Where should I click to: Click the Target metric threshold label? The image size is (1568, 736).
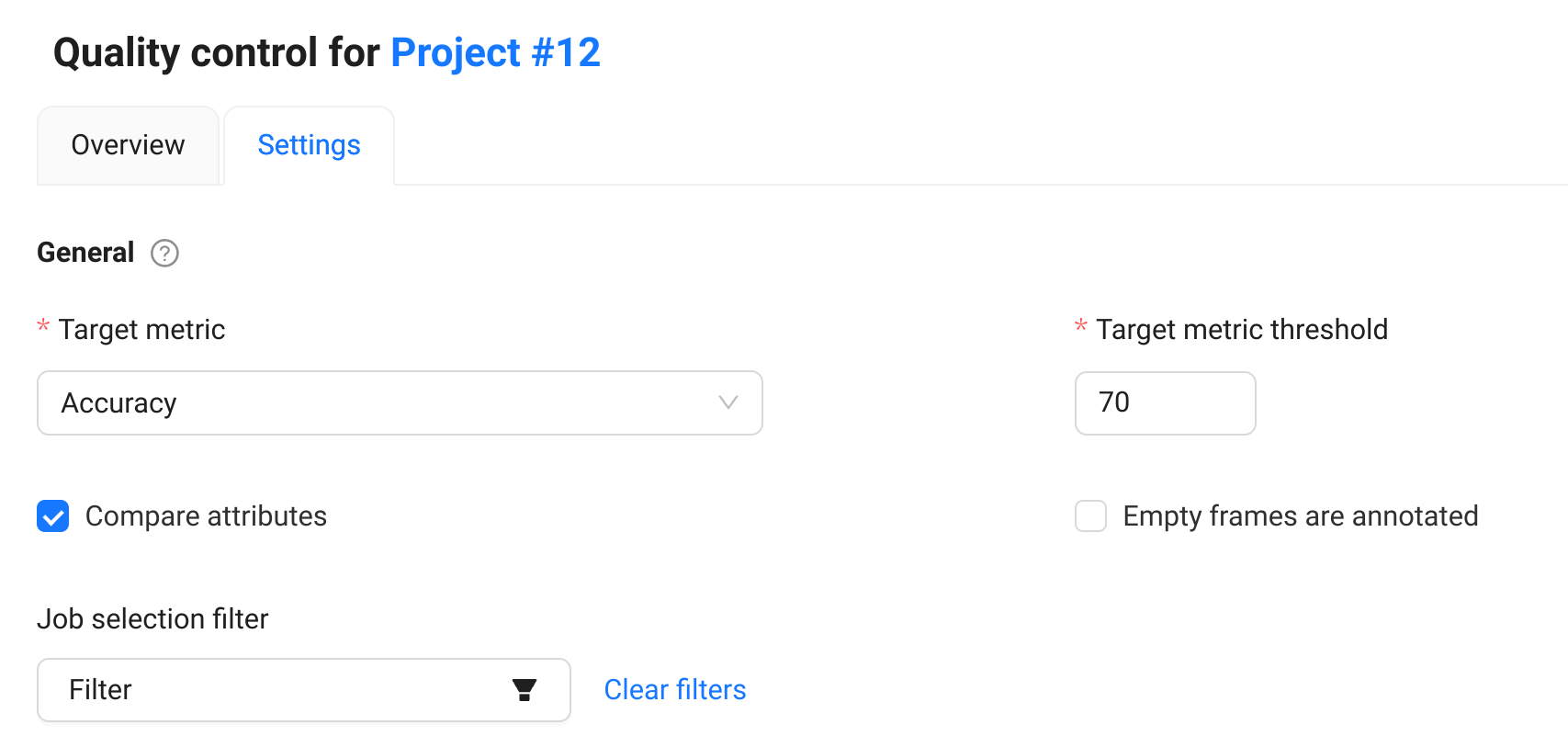coord(1241,330)
